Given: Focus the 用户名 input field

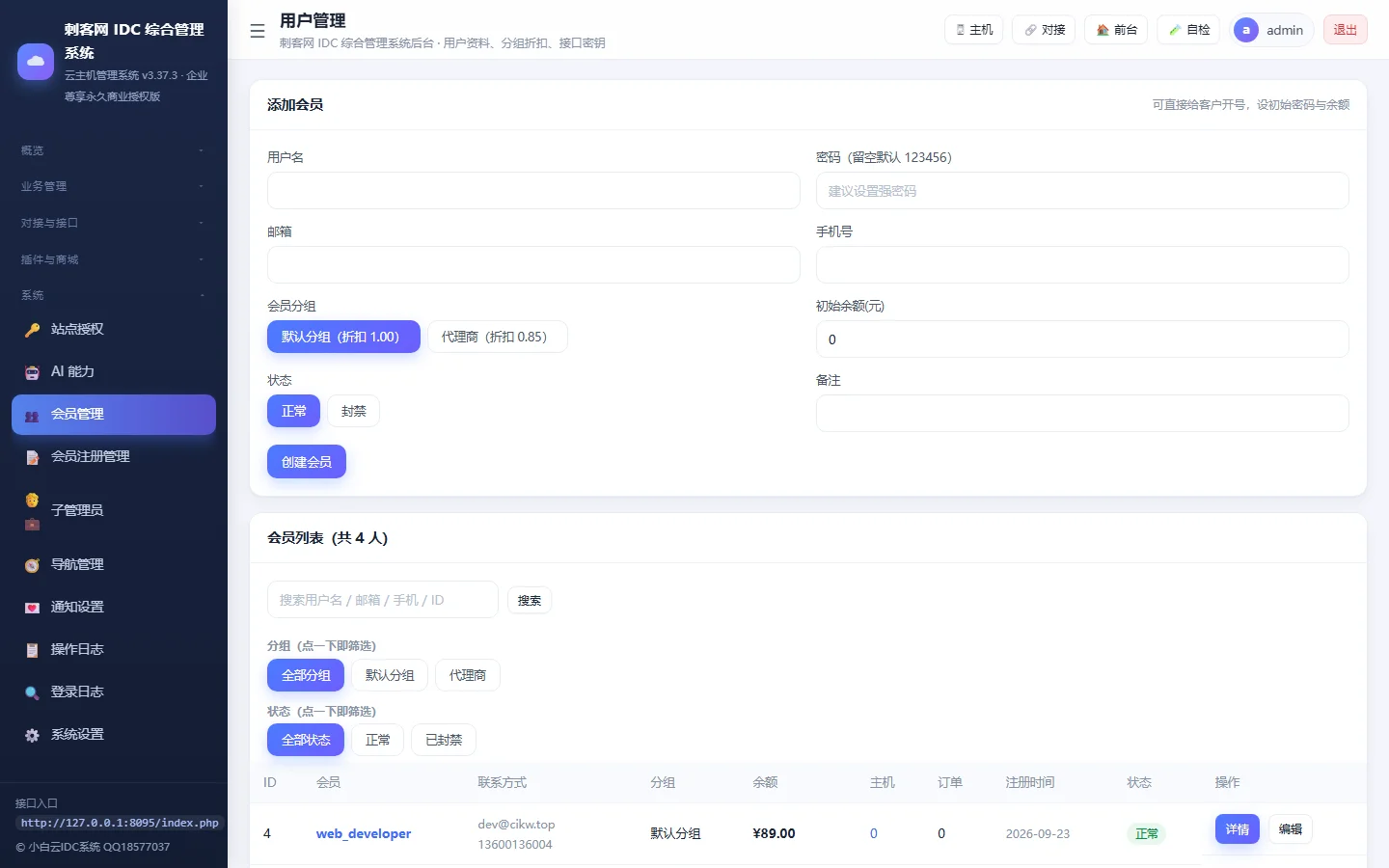Looking at the screenshot, I should tap(533, 191).
